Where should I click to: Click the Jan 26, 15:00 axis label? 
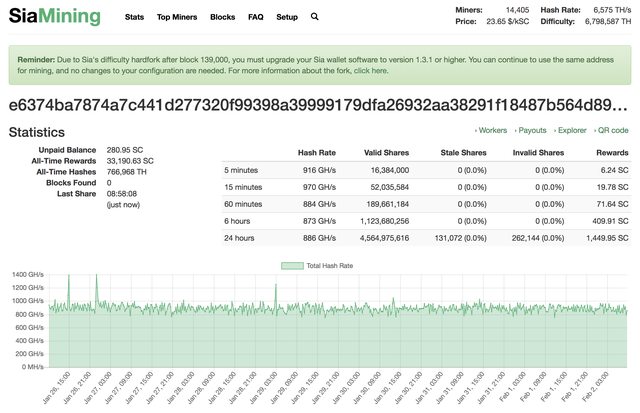pyautogui.click(x=57, y=387)
